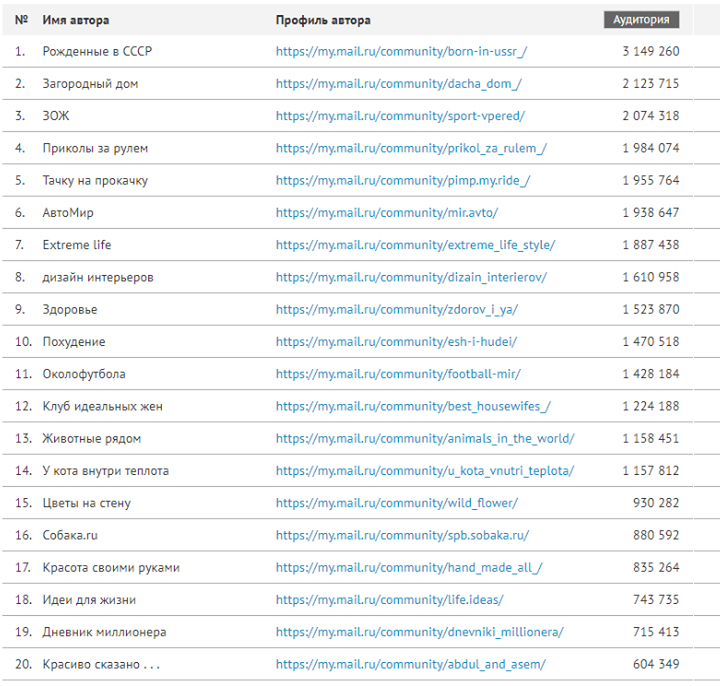Image resolution: width=720 pixels, height=686 pixels.
Task: Open the football-mir community link
Action: click(398, 374)
